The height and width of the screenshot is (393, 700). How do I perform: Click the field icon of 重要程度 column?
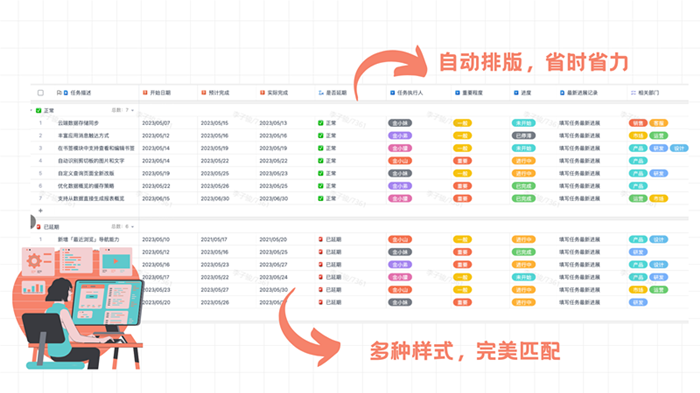458,93
